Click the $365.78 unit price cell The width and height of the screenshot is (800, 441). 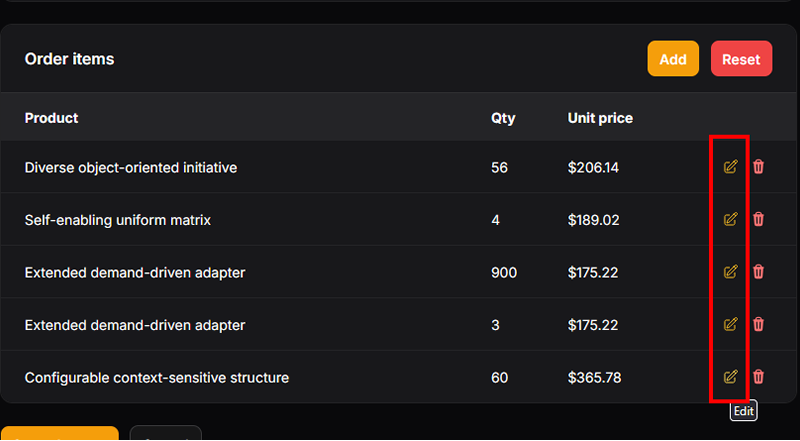point(593,378)
